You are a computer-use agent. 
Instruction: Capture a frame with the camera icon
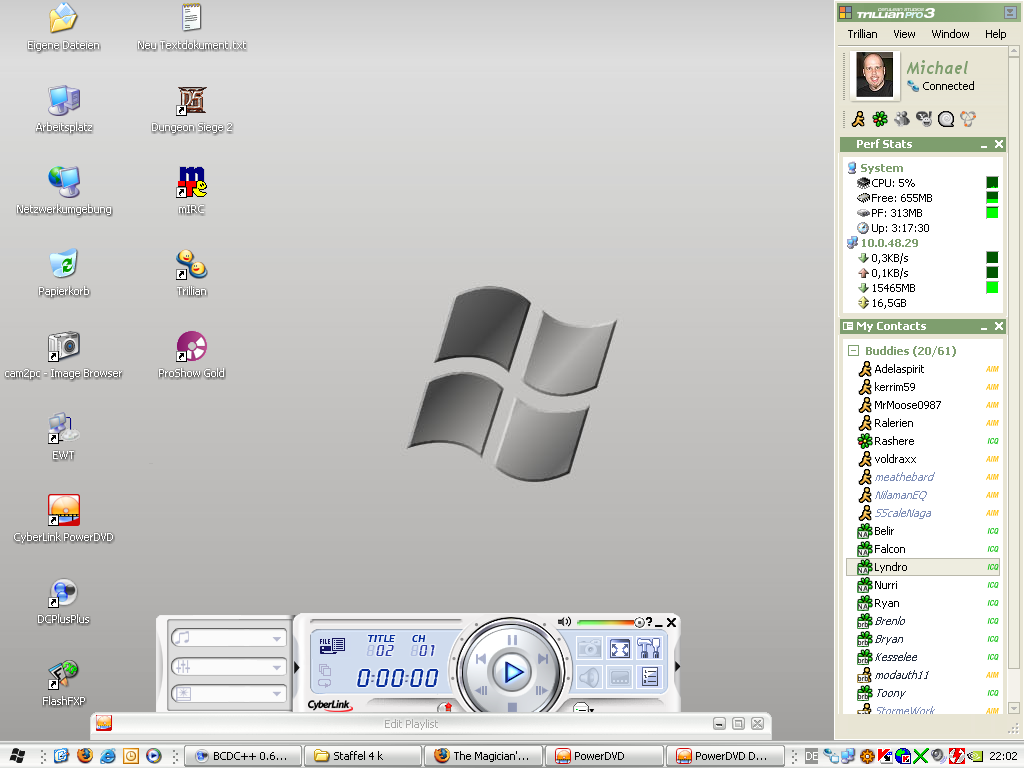click(589, 648)
